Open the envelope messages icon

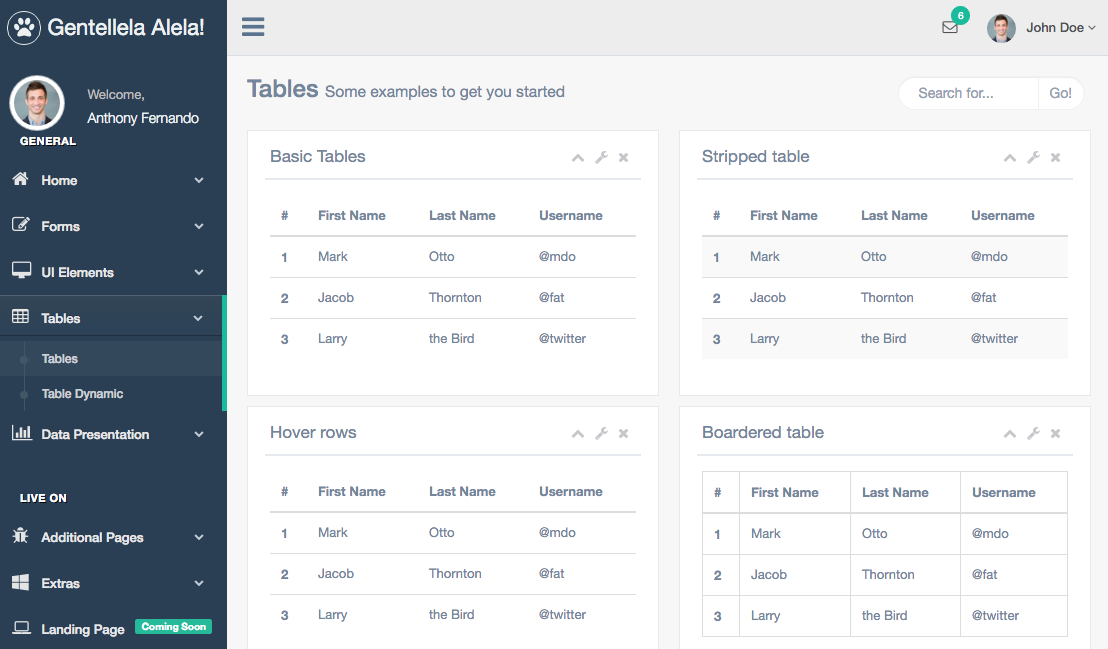point(950,28)
